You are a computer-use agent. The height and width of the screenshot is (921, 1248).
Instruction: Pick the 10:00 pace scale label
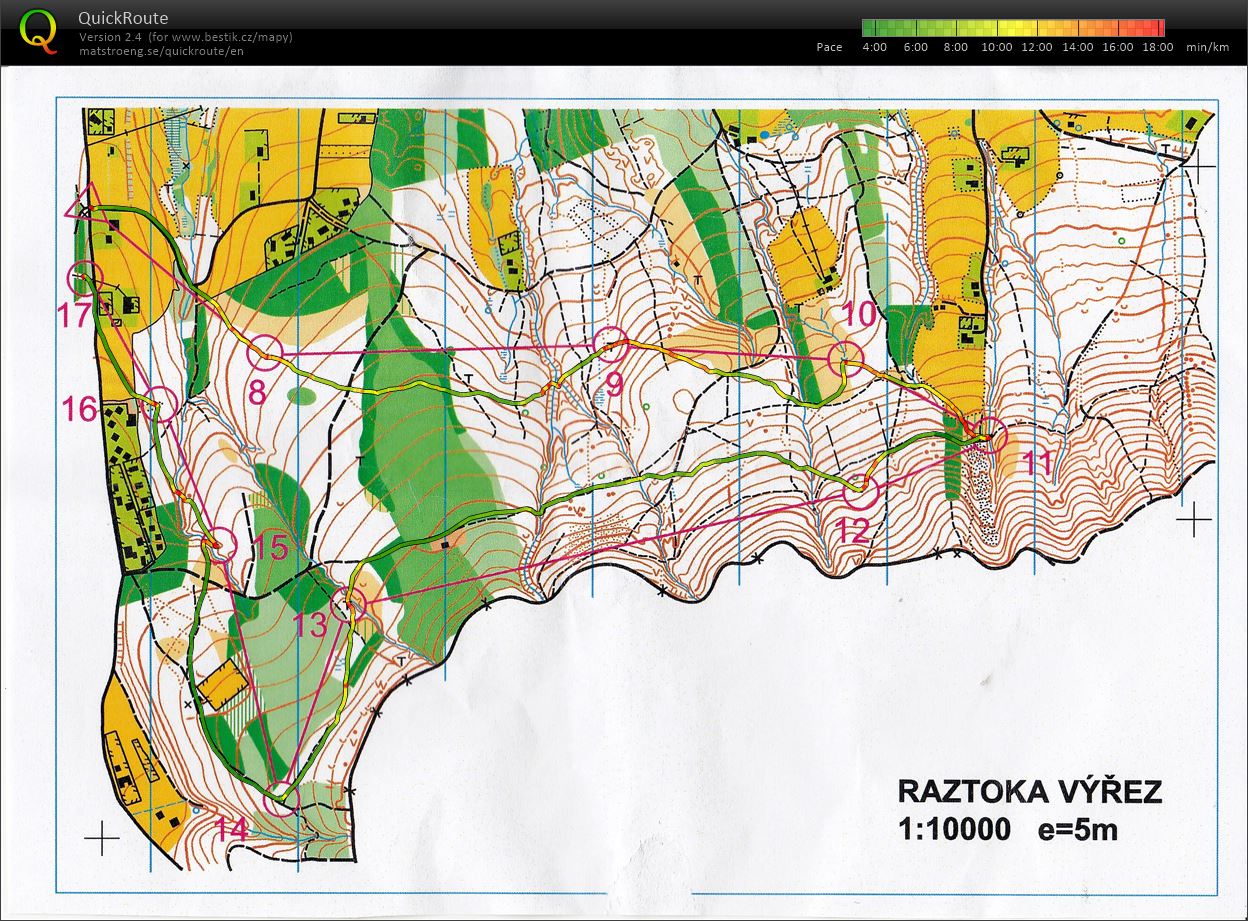coord(996,47)
